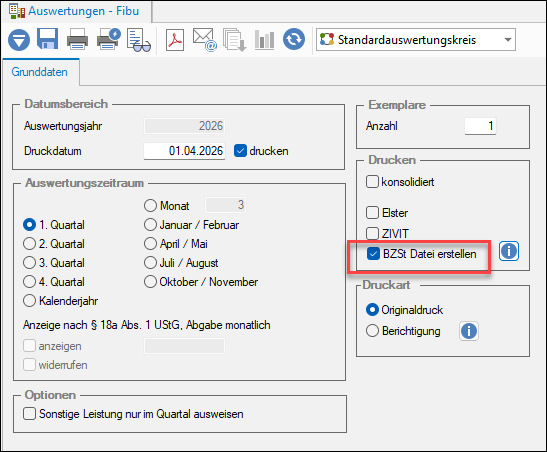547x452 pixels.
Task: Select the 2. Quartal radio button
Action: (29, 243)
